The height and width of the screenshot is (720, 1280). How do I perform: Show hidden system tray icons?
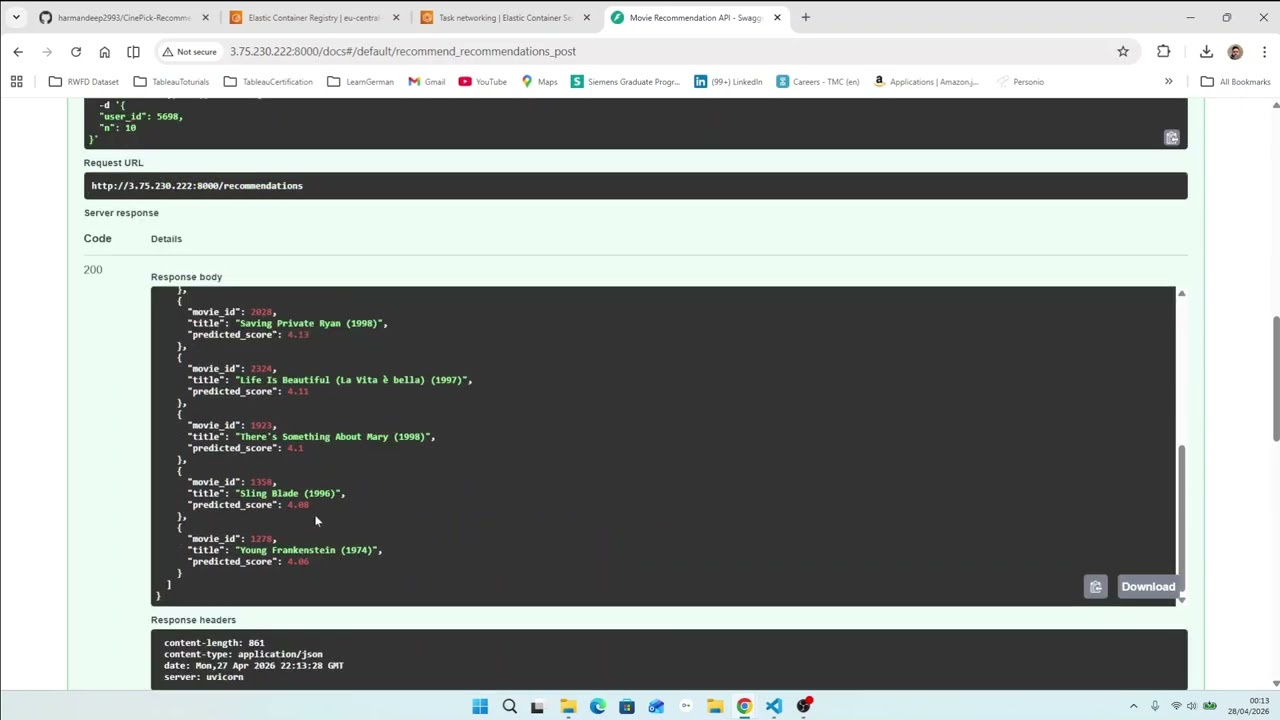[1133, 706]
